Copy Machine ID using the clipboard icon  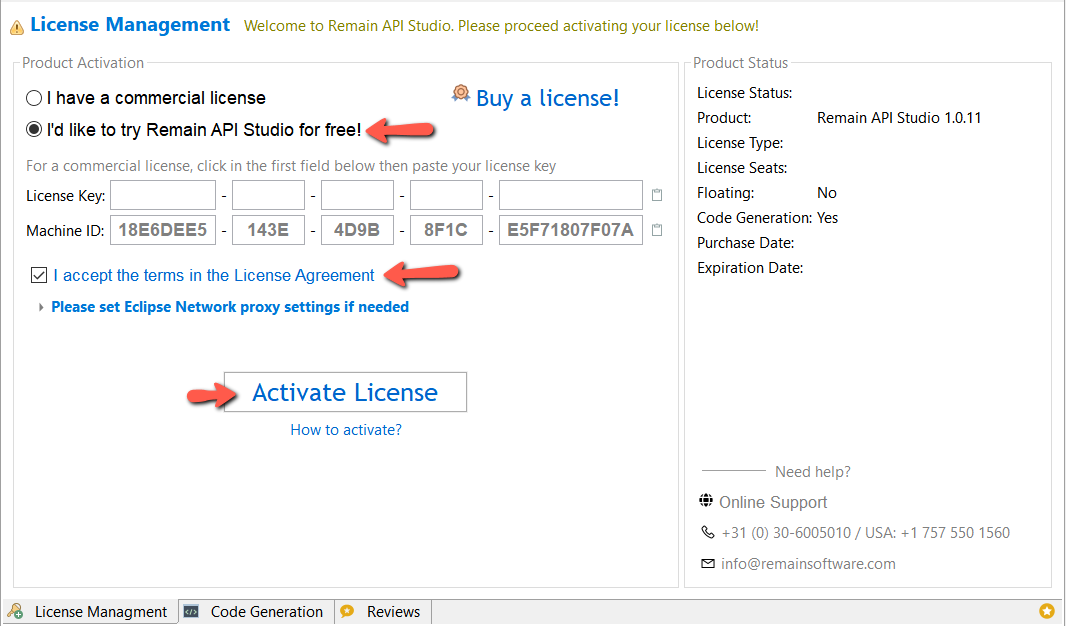coord(657,230)
